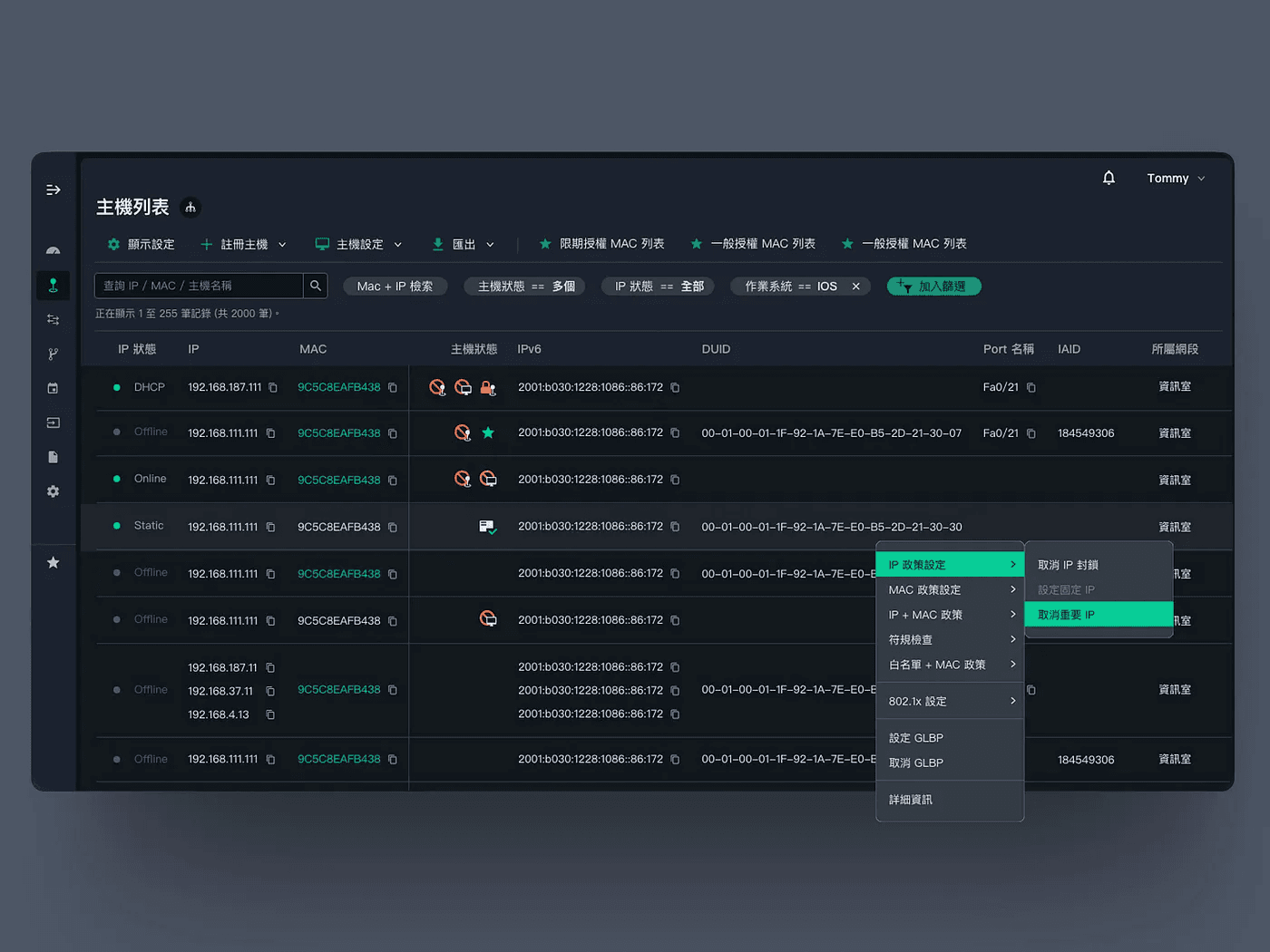
Task: Open the notification bell
Action: pos(1109,178)
